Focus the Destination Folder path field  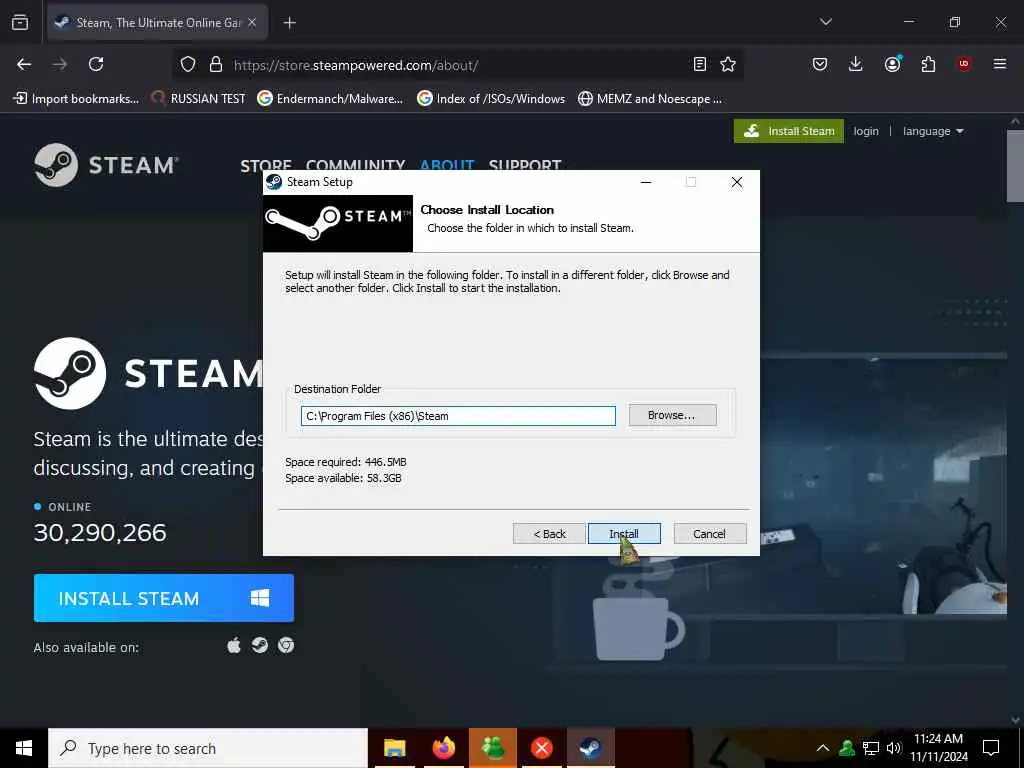[458, 416]
